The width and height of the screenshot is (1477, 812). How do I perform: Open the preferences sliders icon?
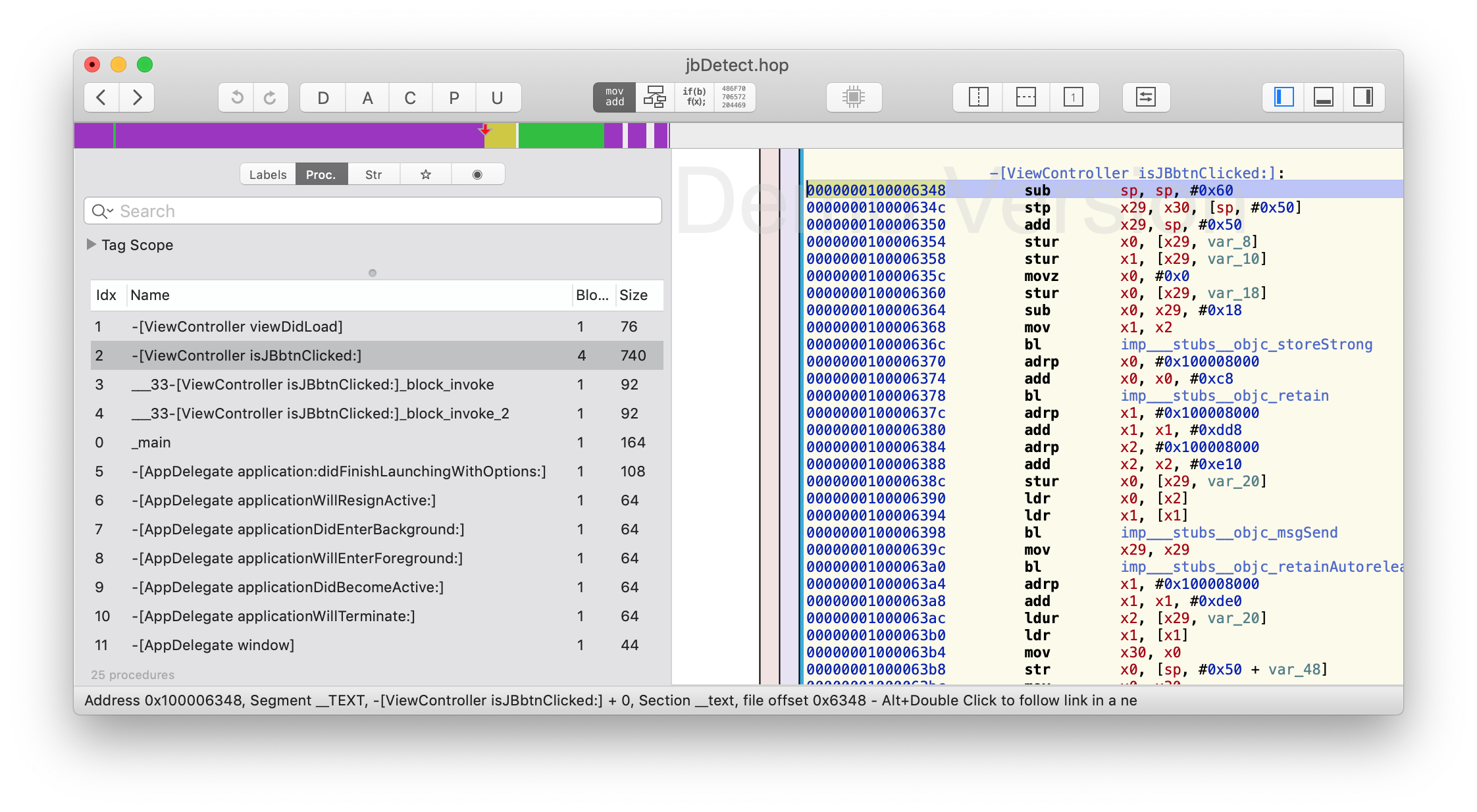1146,97
